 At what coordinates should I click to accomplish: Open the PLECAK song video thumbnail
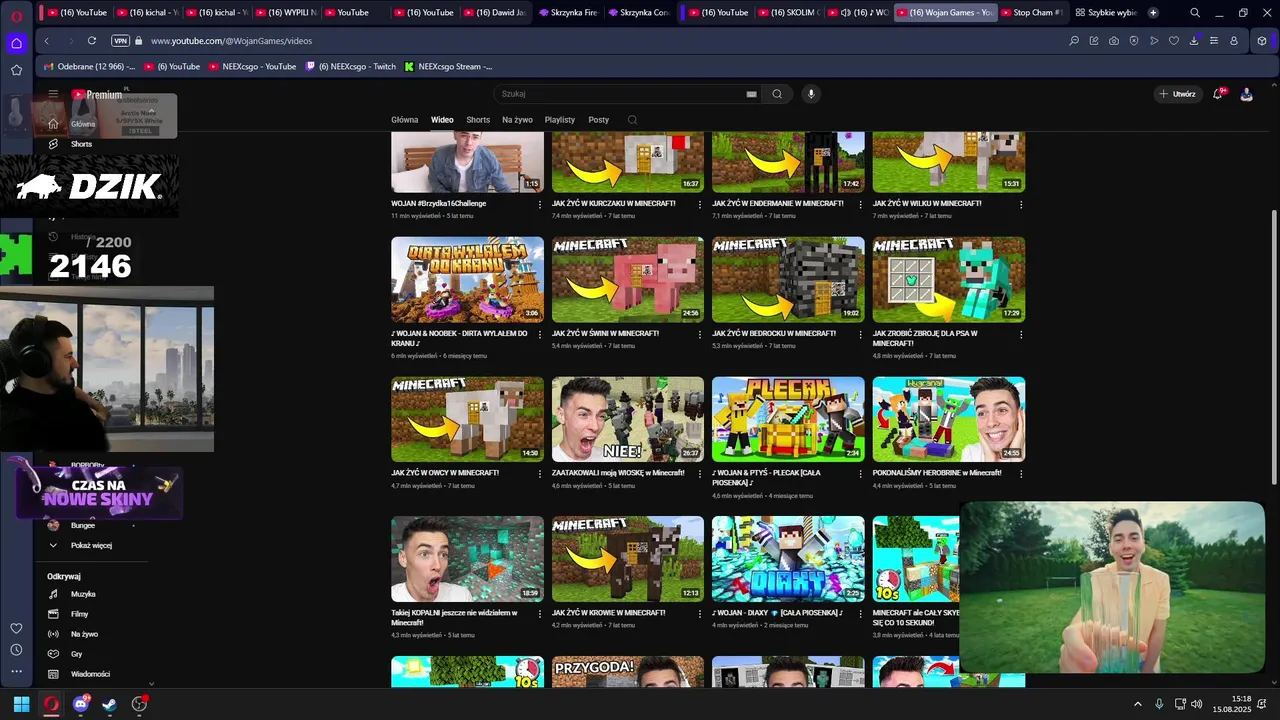click(x=788, y=419)
